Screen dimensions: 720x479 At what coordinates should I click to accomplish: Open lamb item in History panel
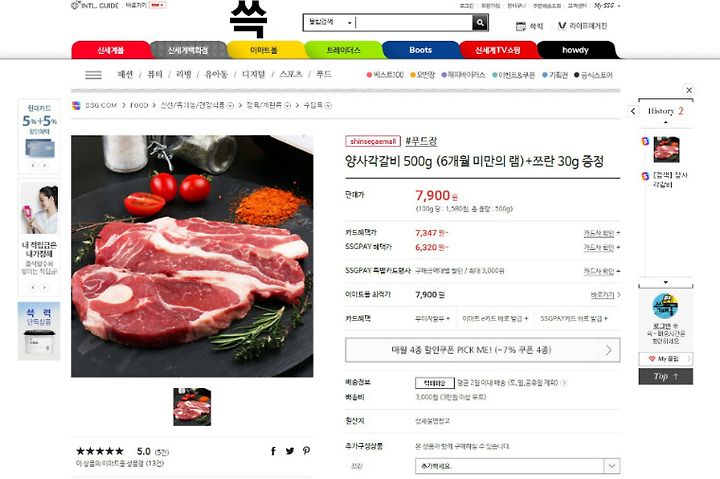click(666, 149)
